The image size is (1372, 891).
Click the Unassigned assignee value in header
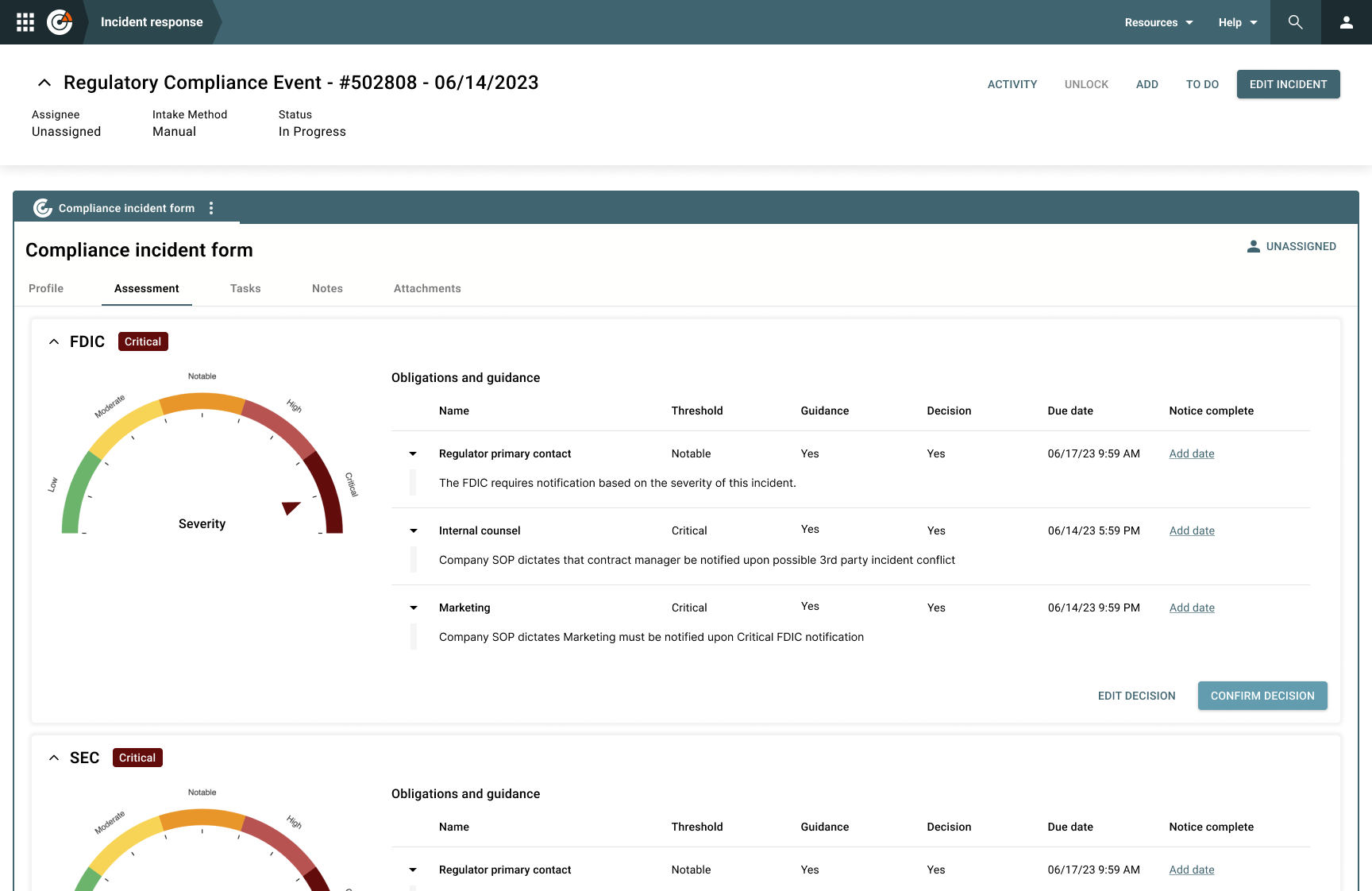coord(67,132)
